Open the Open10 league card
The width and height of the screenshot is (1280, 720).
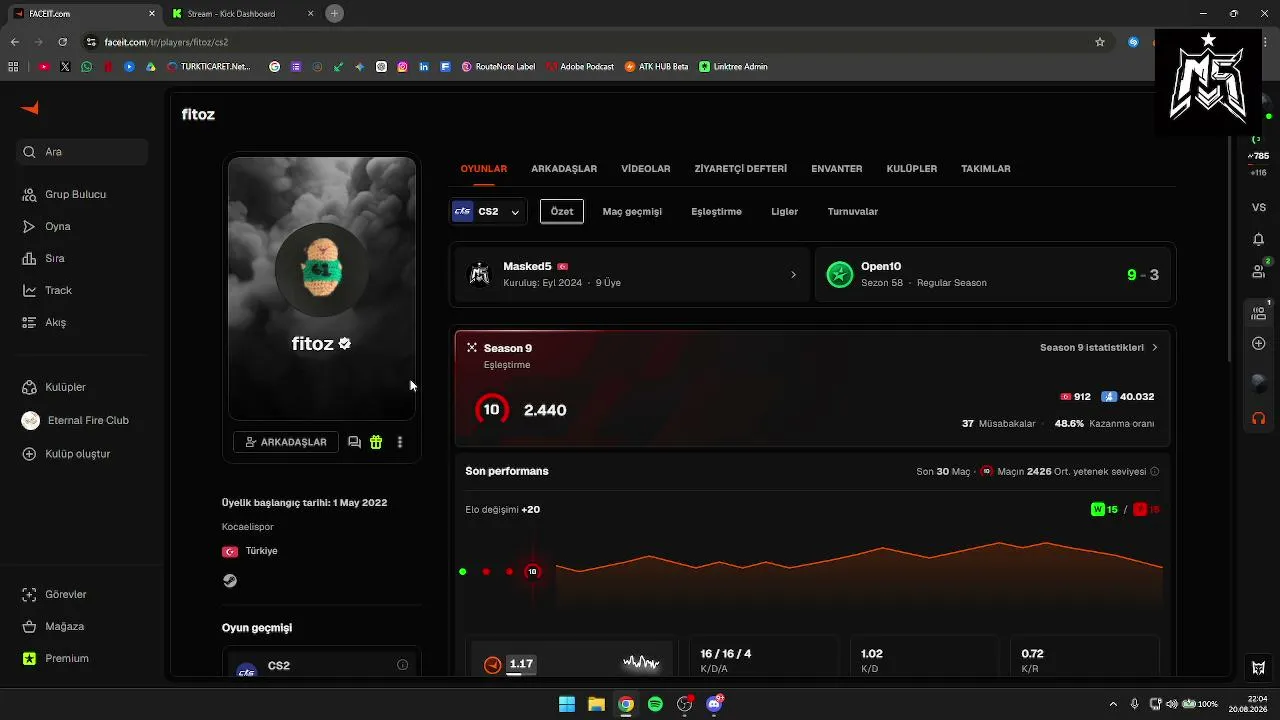tap(993, 275)
